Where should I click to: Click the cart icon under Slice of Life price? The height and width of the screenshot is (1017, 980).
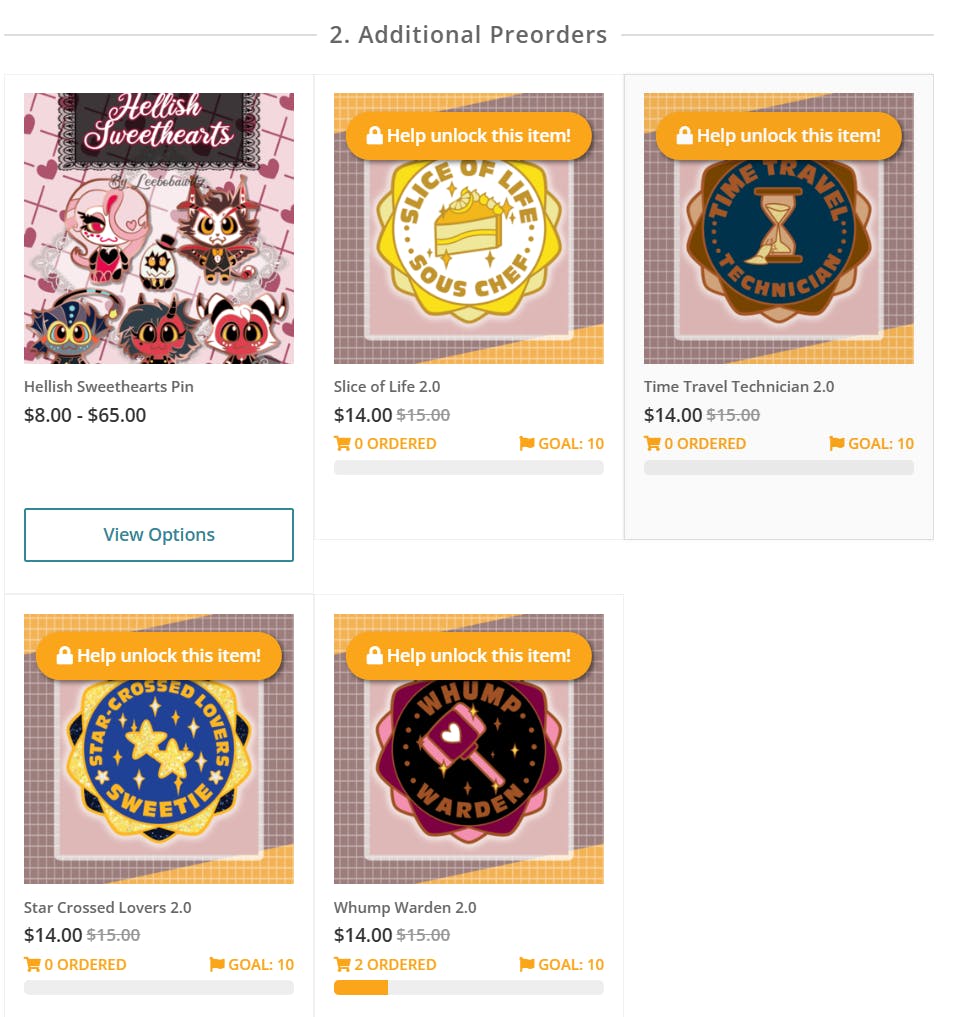pyautogui.click(x=342, y=444)
